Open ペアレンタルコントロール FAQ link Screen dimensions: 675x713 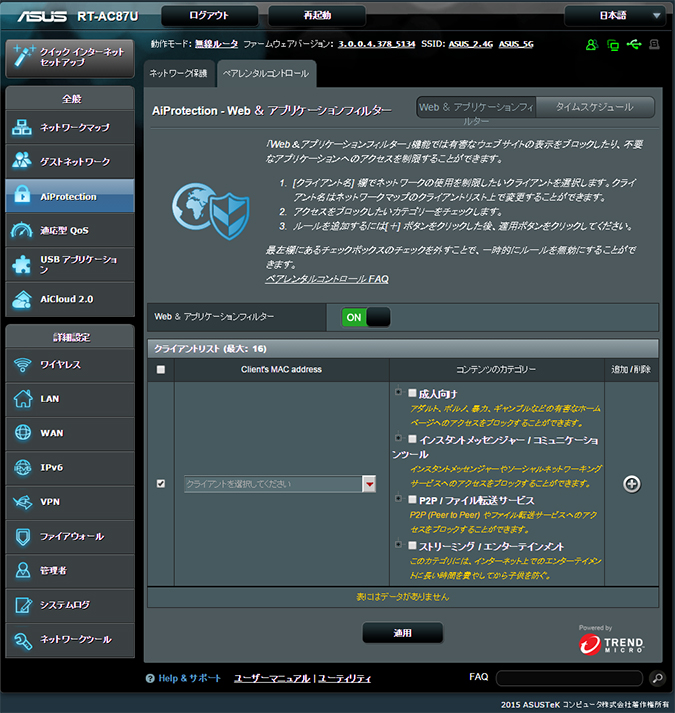point(327,279)
